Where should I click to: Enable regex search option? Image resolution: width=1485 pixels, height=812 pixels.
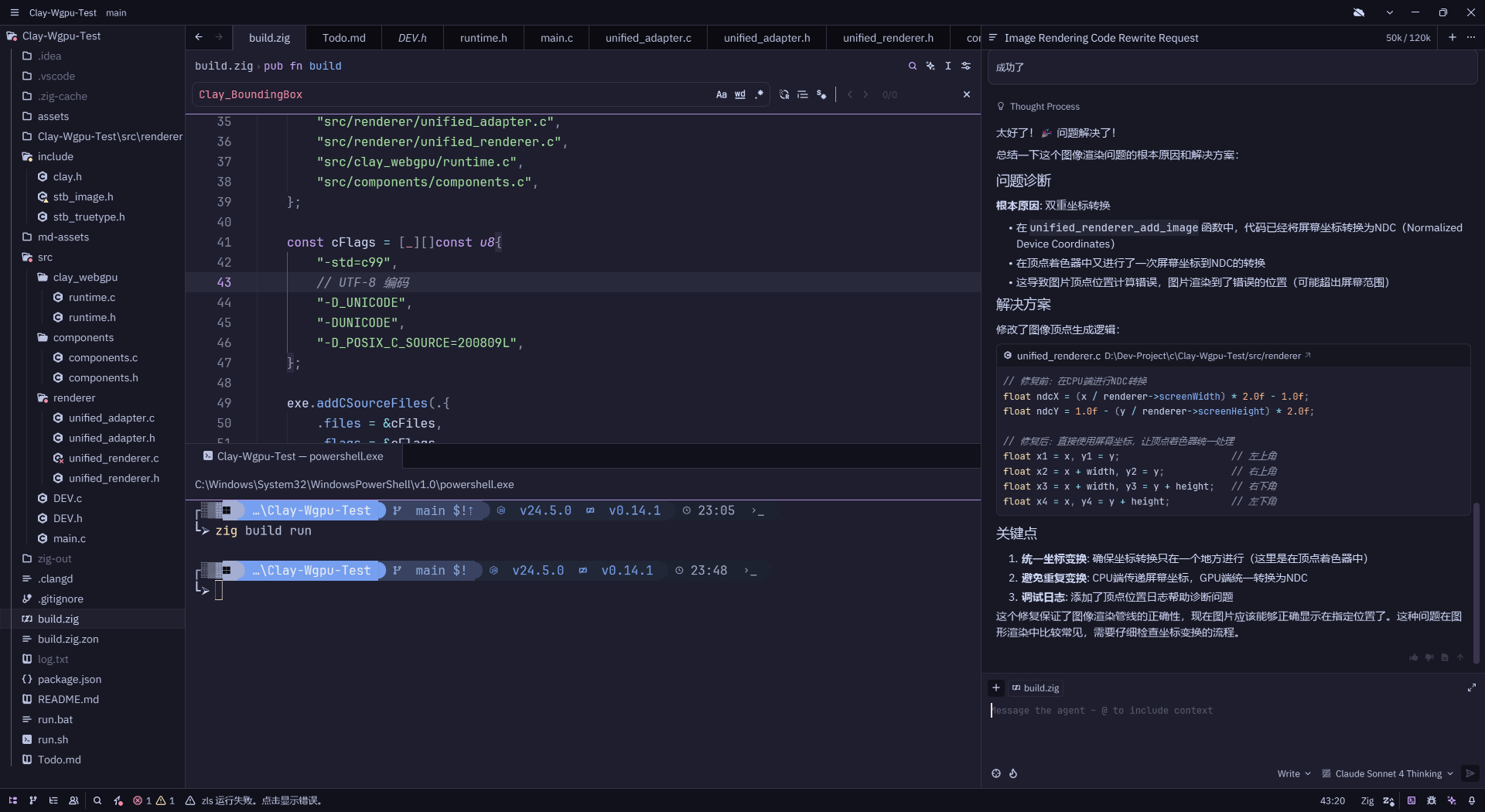[760, 94]
